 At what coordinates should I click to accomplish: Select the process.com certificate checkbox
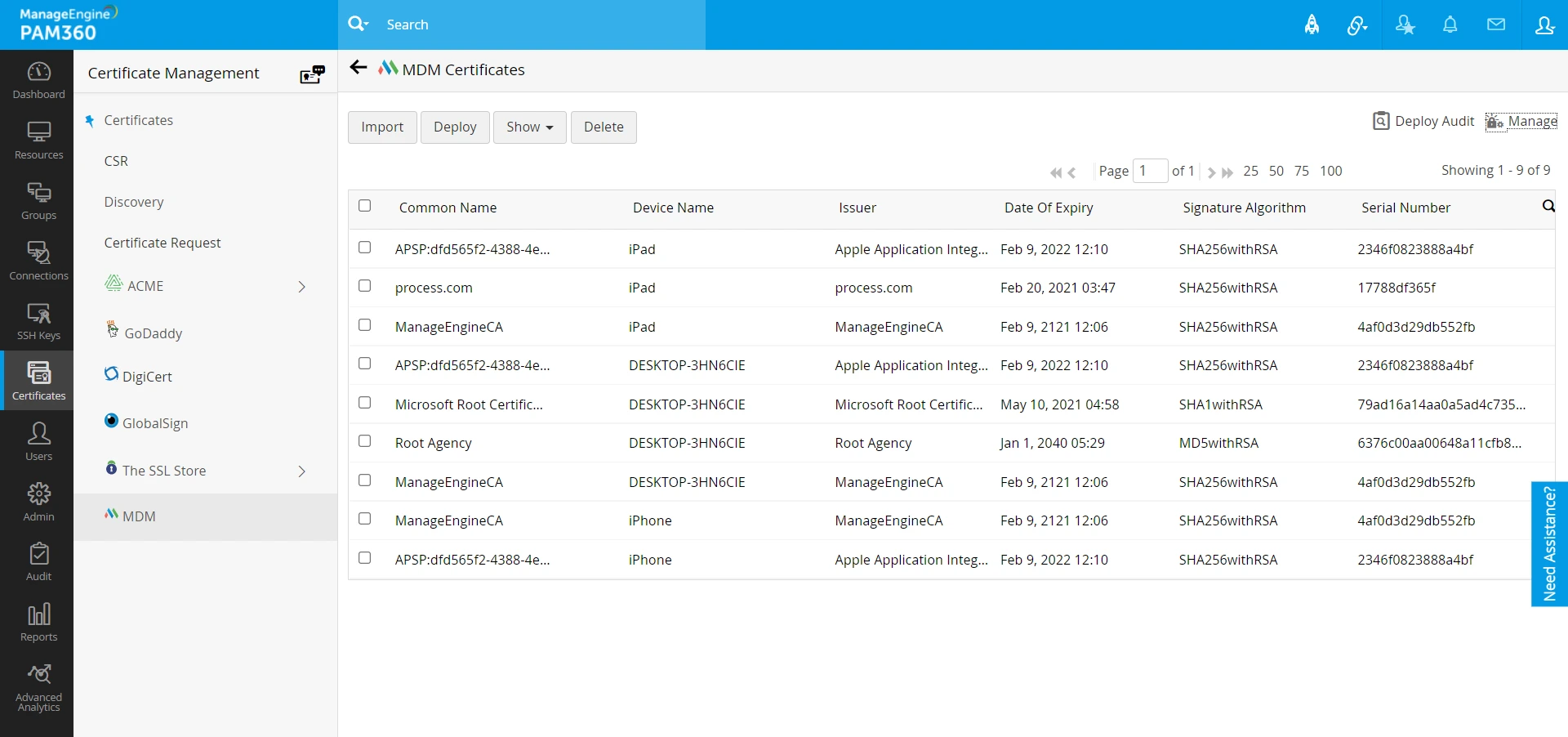pyautogui.click(x=365, y=286)
